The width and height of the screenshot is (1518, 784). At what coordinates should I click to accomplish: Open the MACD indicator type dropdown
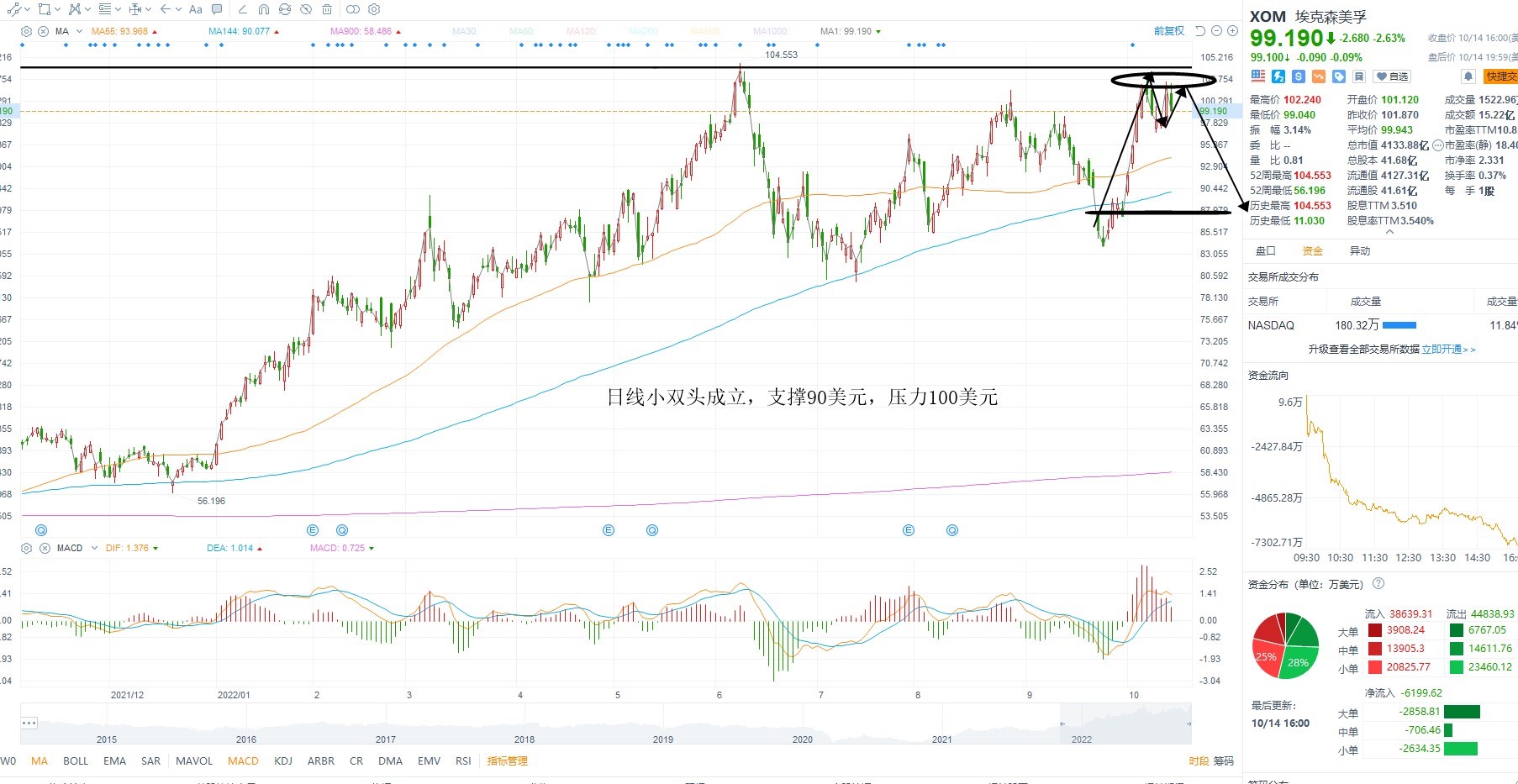click(94, 548)
